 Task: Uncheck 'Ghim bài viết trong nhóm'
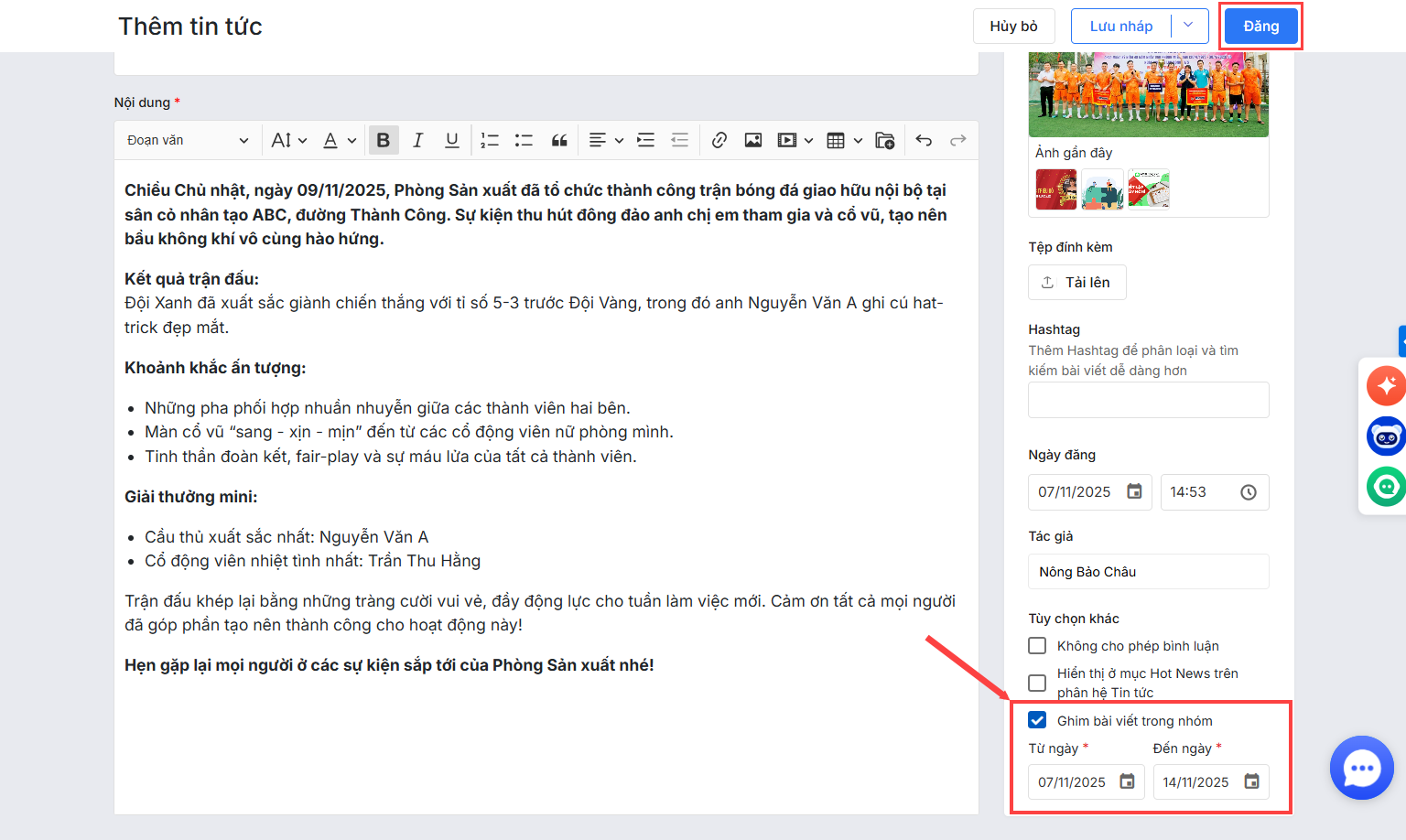click(x=1037, y=720)
